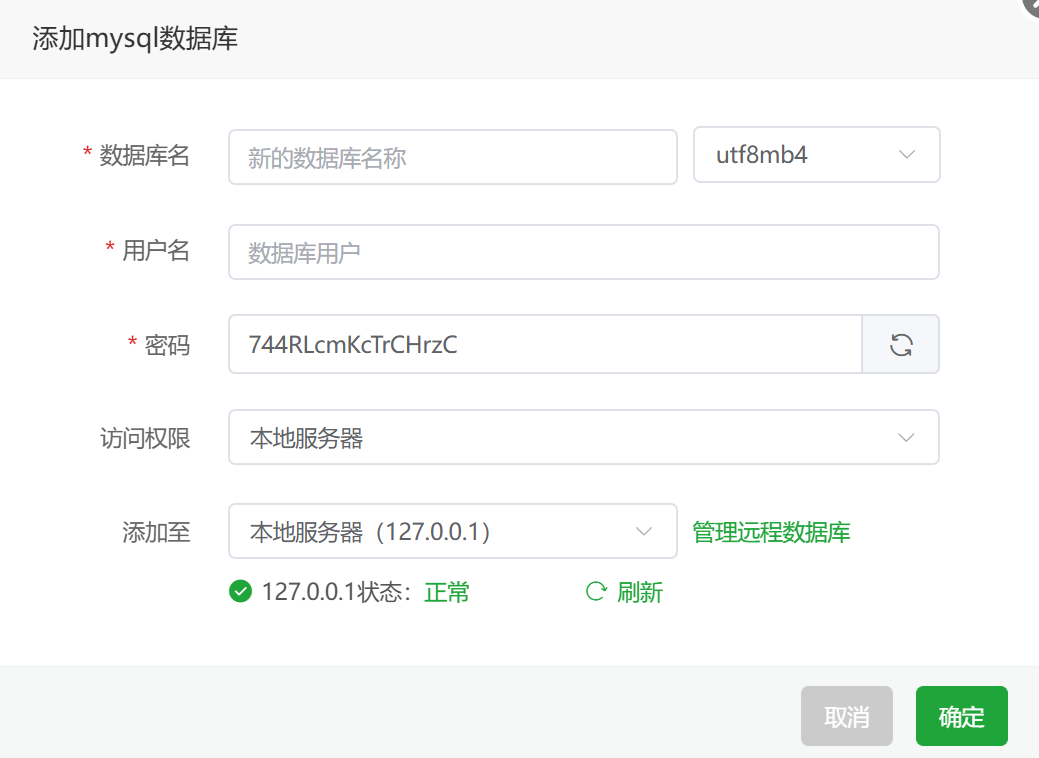Screen dimensions: 1039x758
Task: Open the utf8mb4 charset dropdown
Action: pyautogui.click(x=816, y=155)
